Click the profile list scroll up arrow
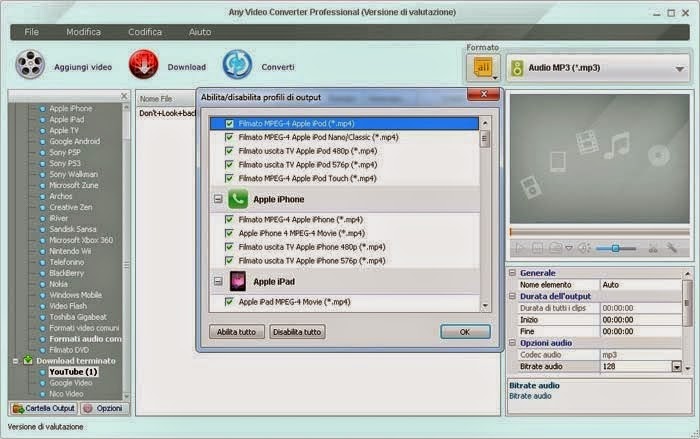The height and width of the screenshot is (439, 700). (x=485, y=123)
